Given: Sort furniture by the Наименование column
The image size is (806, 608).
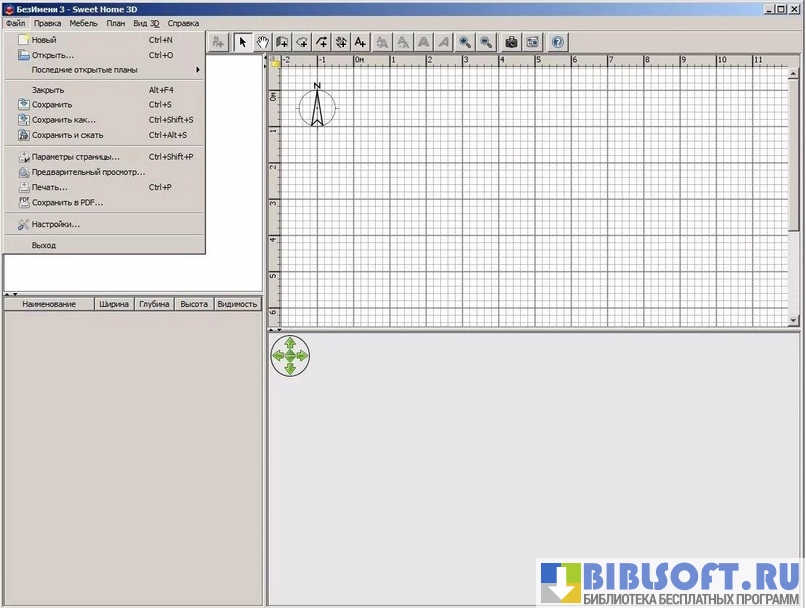Looking at the screenshot, I should [x=49, y=304].
